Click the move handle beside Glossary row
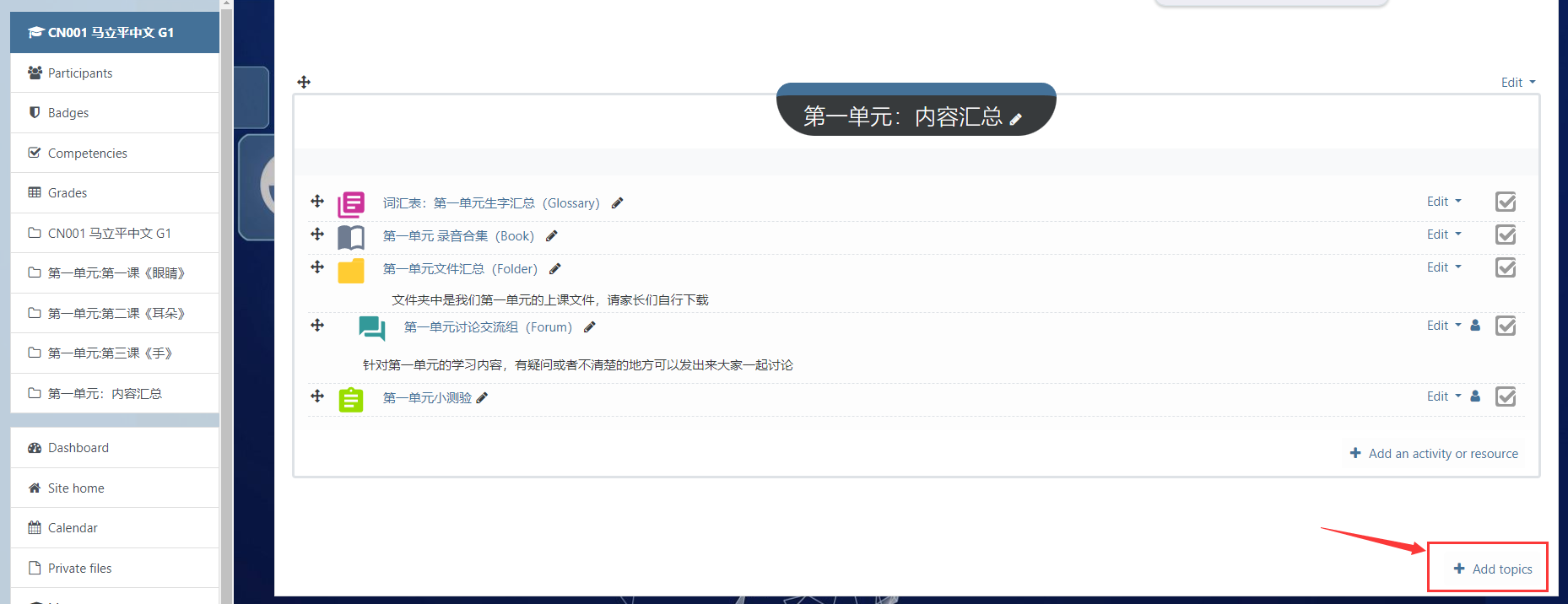Viewport: 1568px width, 604px height. coord(317,202)
